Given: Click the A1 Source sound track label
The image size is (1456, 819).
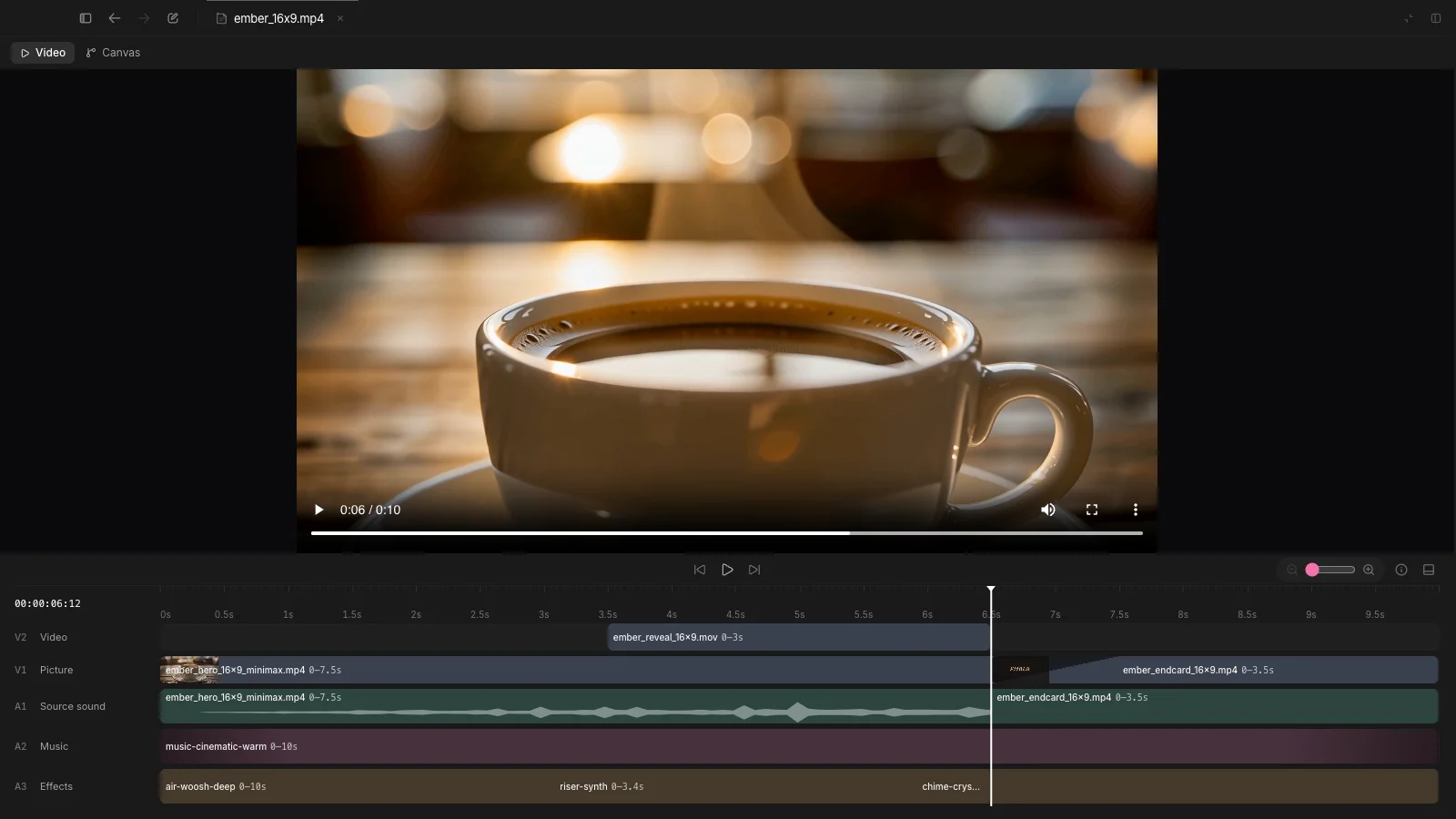Looking at the screenshot, I should click(60, 706).
